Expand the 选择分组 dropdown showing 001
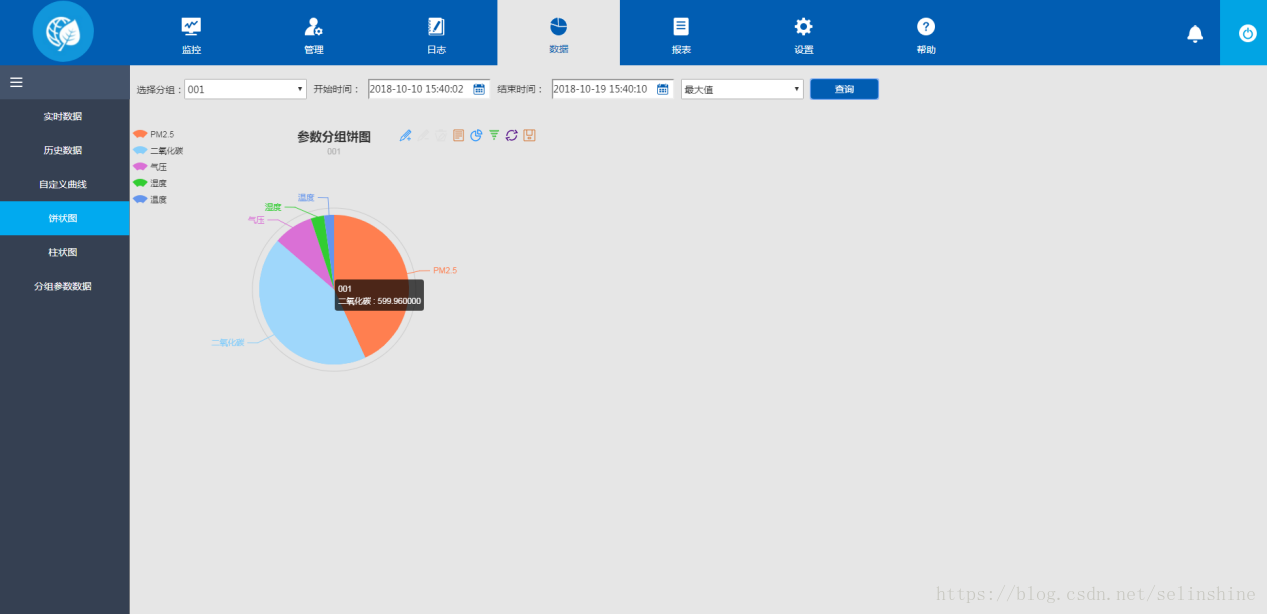This screenshot has width=1267, height=614. coord(245,89)
